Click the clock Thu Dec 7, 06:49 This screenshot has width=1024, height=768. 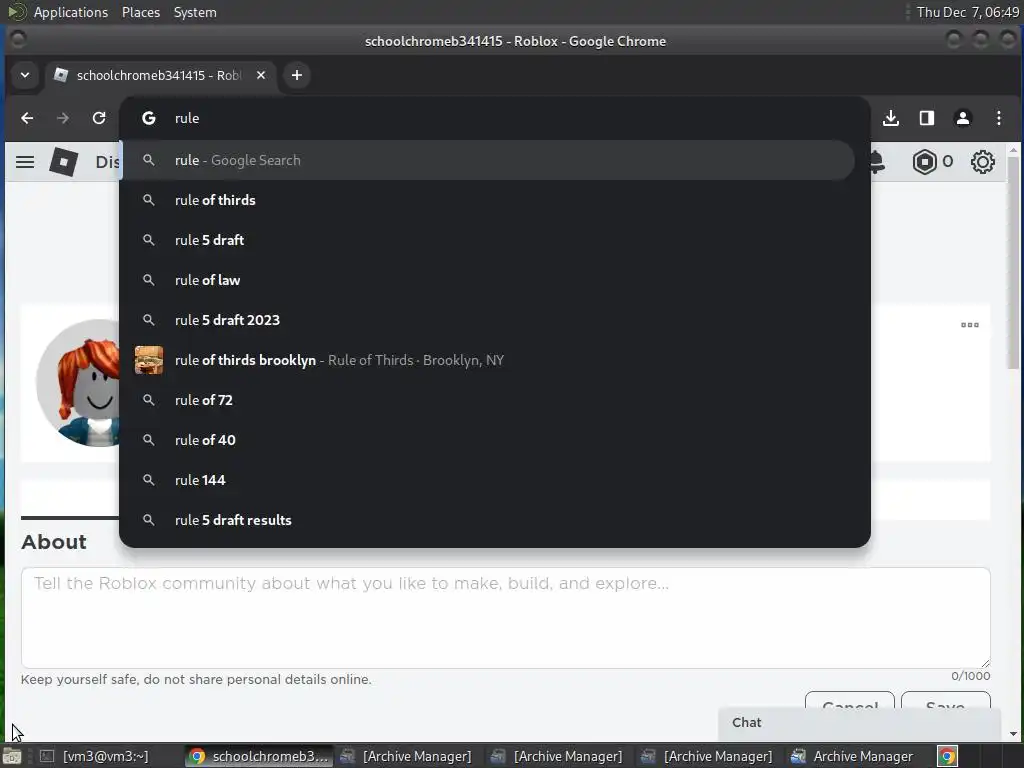(967, 12)
